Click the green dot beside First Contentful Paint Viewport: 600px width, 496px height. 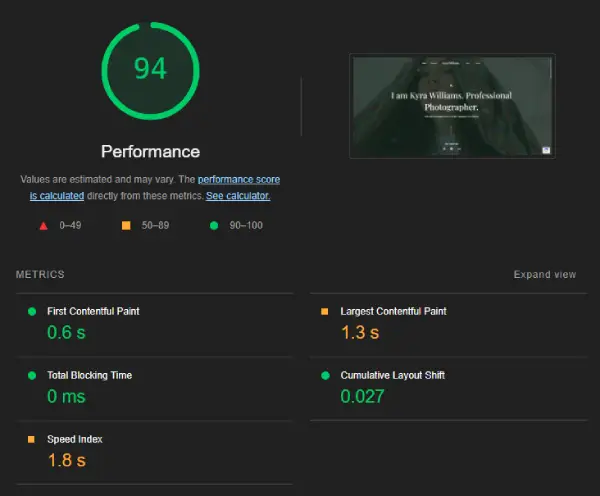pos(31,311)
